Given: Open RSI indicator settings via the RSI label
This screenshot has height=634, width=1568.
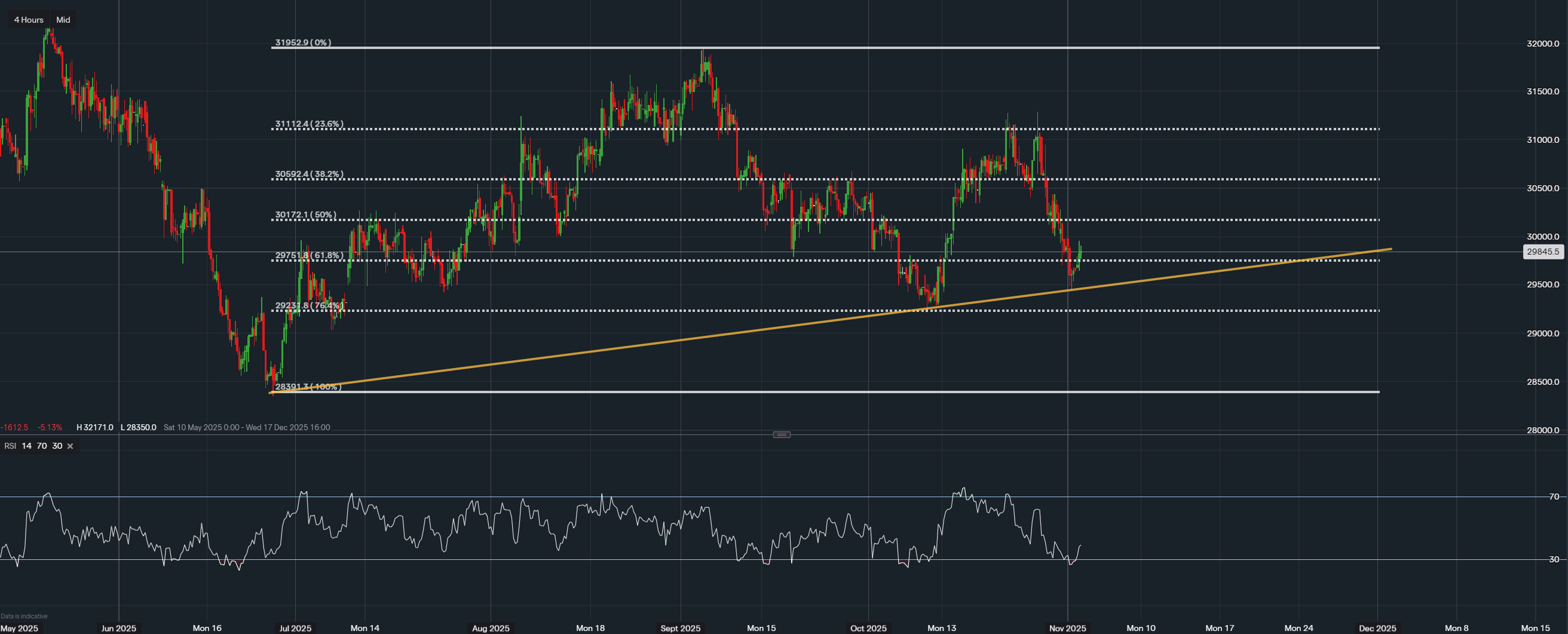Looking at the screenshot, I should 10,446.
